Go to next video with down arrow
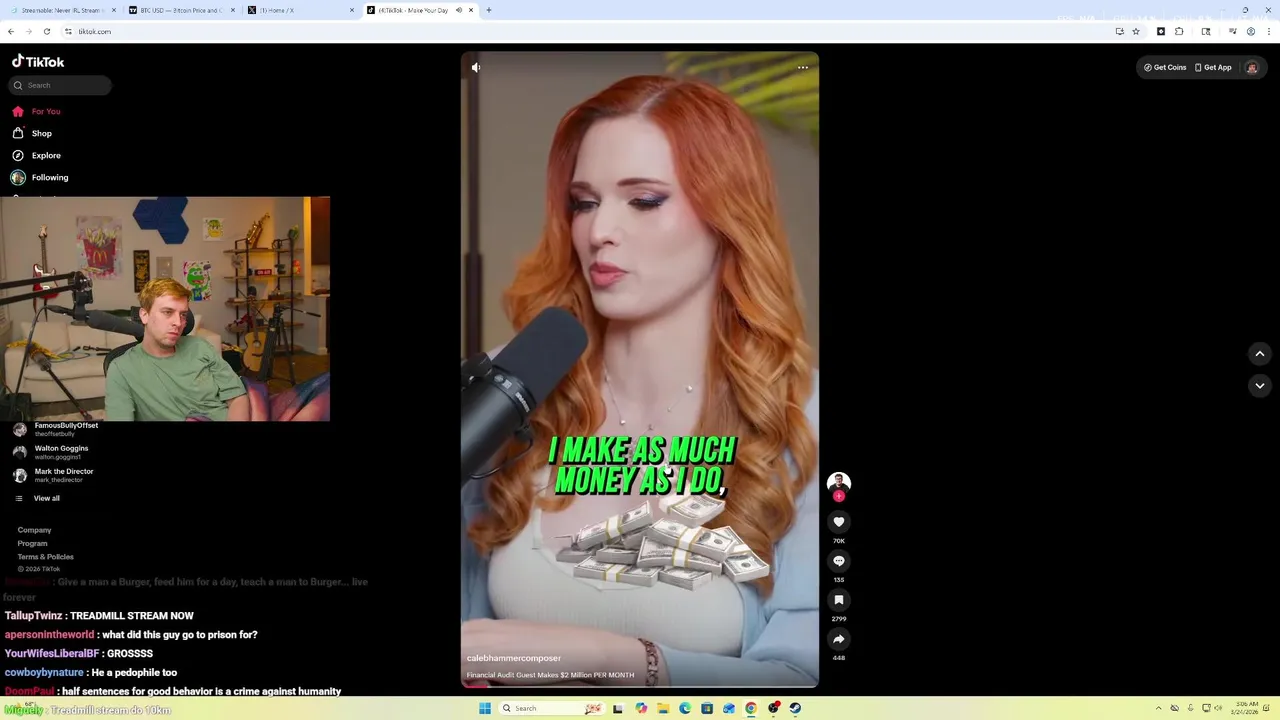Viewport: 1280px width, 720px height. tap(1260, 386)
